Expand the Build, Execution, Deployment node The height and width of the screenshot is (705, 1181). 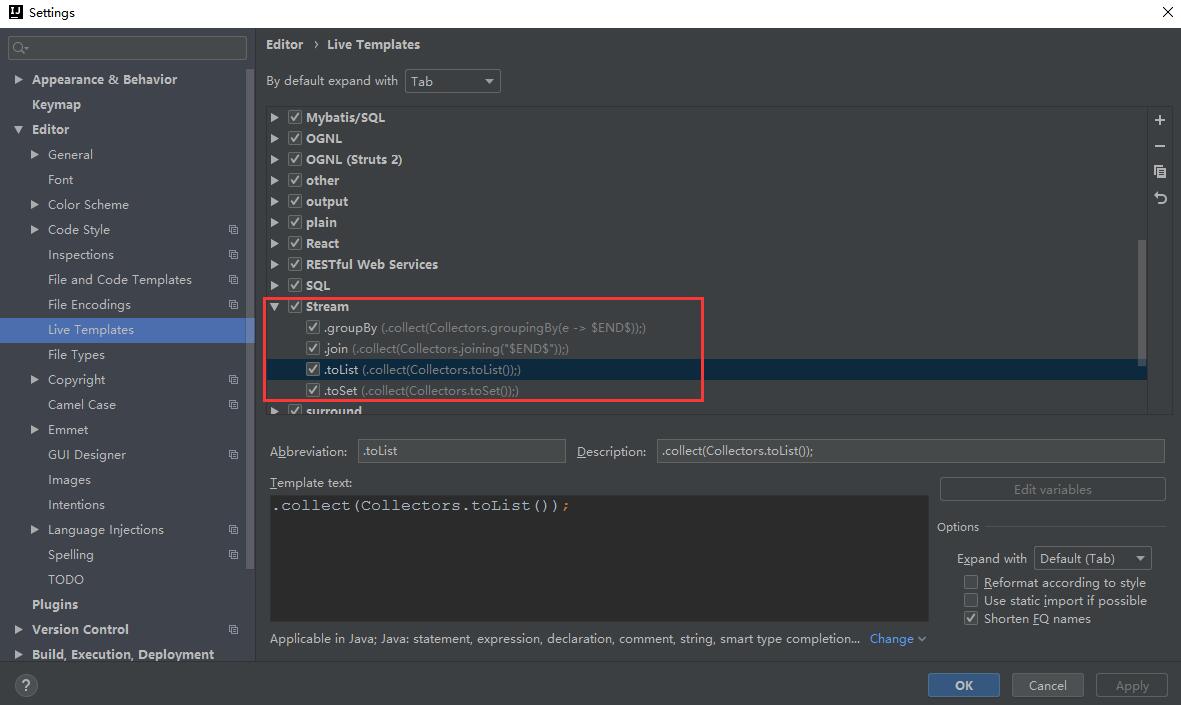pyautogui.click(x=19, y=655)
